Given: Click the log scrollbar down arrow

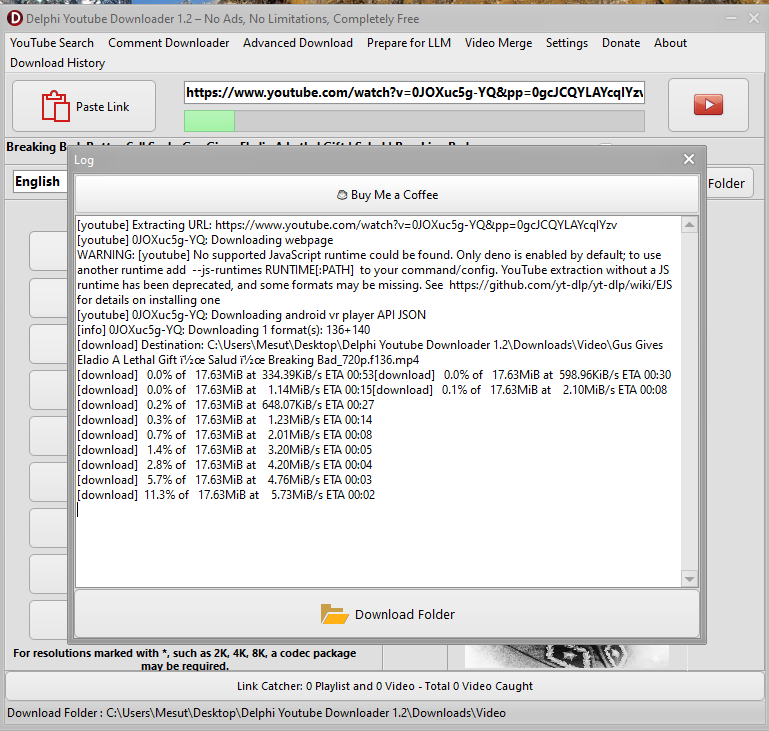Looking at the screenshot, I should tap(689, 579).
